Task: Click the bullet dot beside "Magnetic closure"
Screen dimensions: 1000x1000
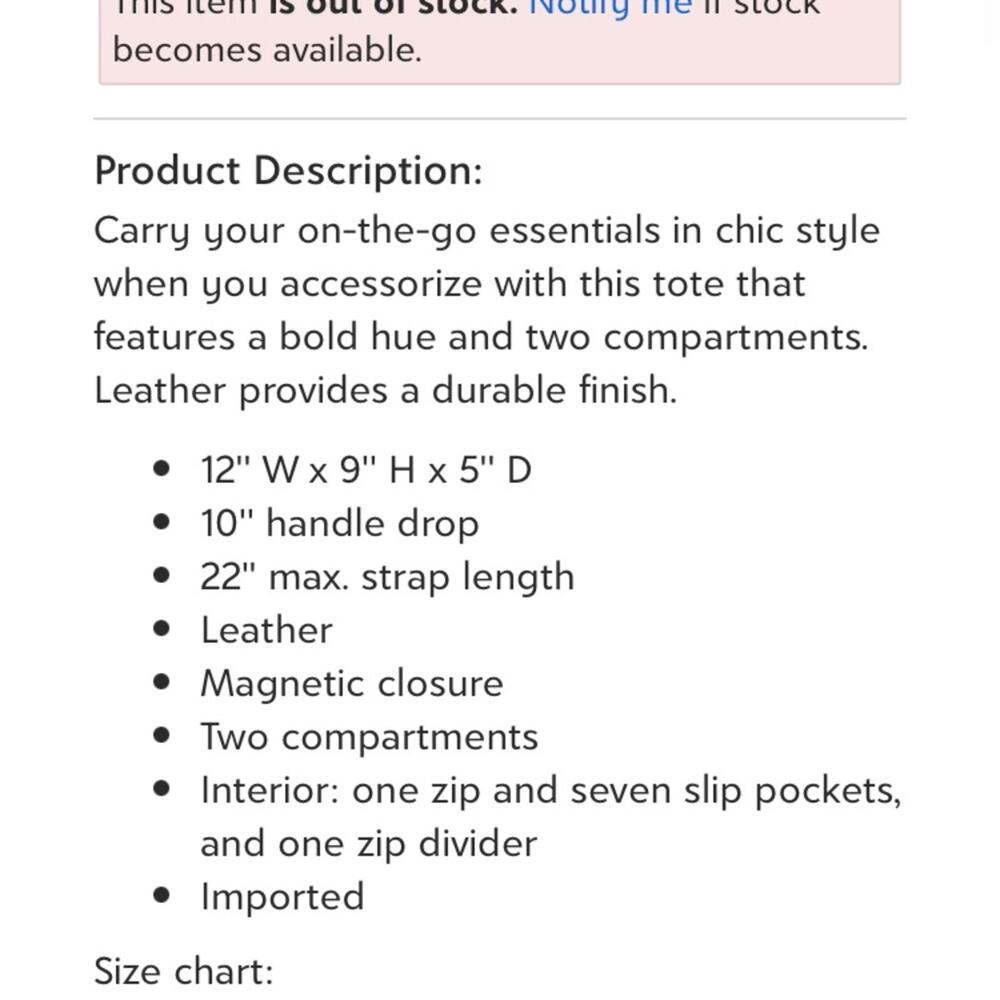Action: pos(163,682)
